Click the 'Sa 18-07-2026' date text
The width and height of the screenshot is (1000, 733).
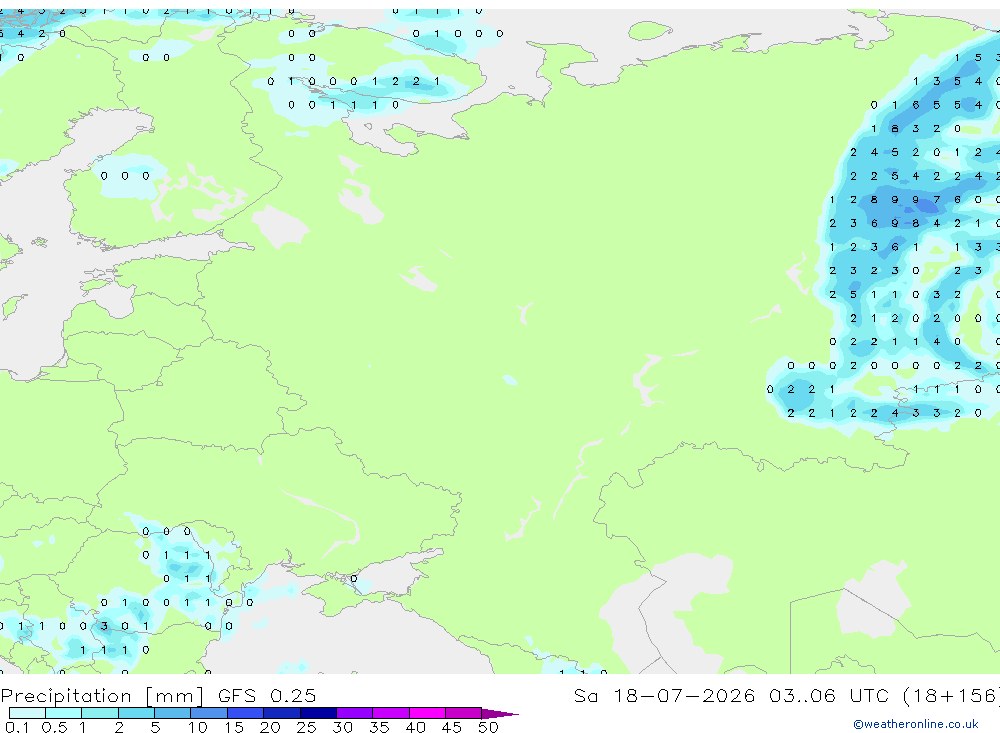[x=664, y=695]
